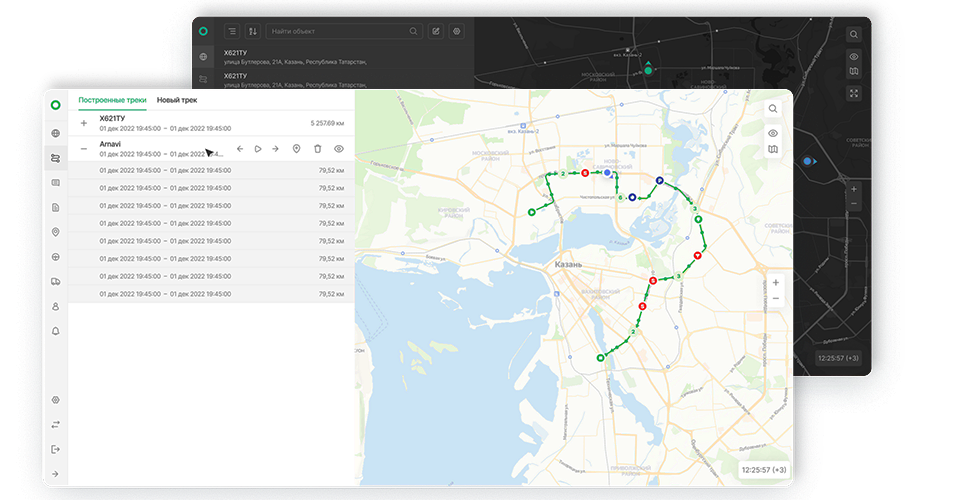Open the truck icon in light sidebar
The width and height of the screenshot is (960, 500).
coord(56,282)
